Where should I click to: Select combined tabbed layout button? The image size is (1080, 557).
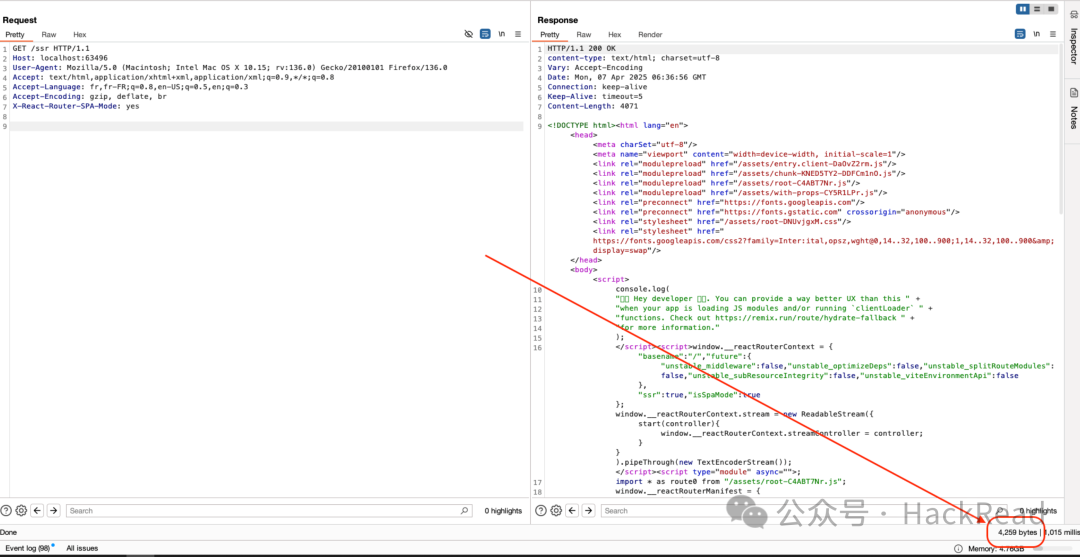(x=1051, y=9)
